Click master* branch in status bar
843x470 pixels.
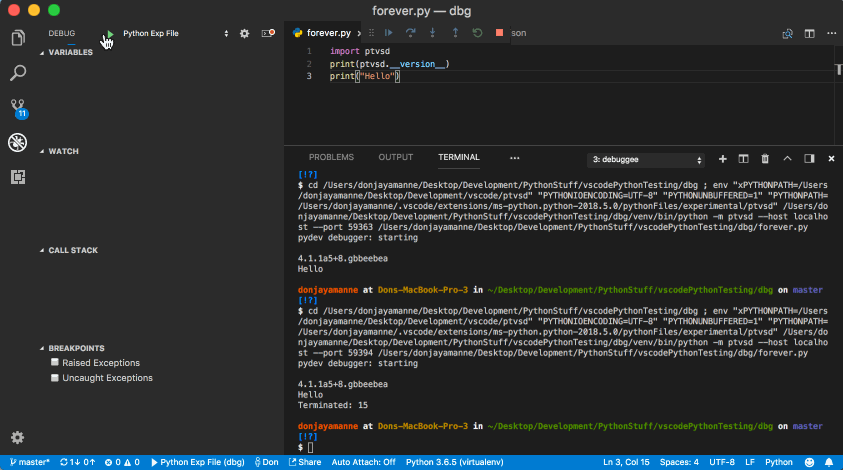[x=30, y=462]
